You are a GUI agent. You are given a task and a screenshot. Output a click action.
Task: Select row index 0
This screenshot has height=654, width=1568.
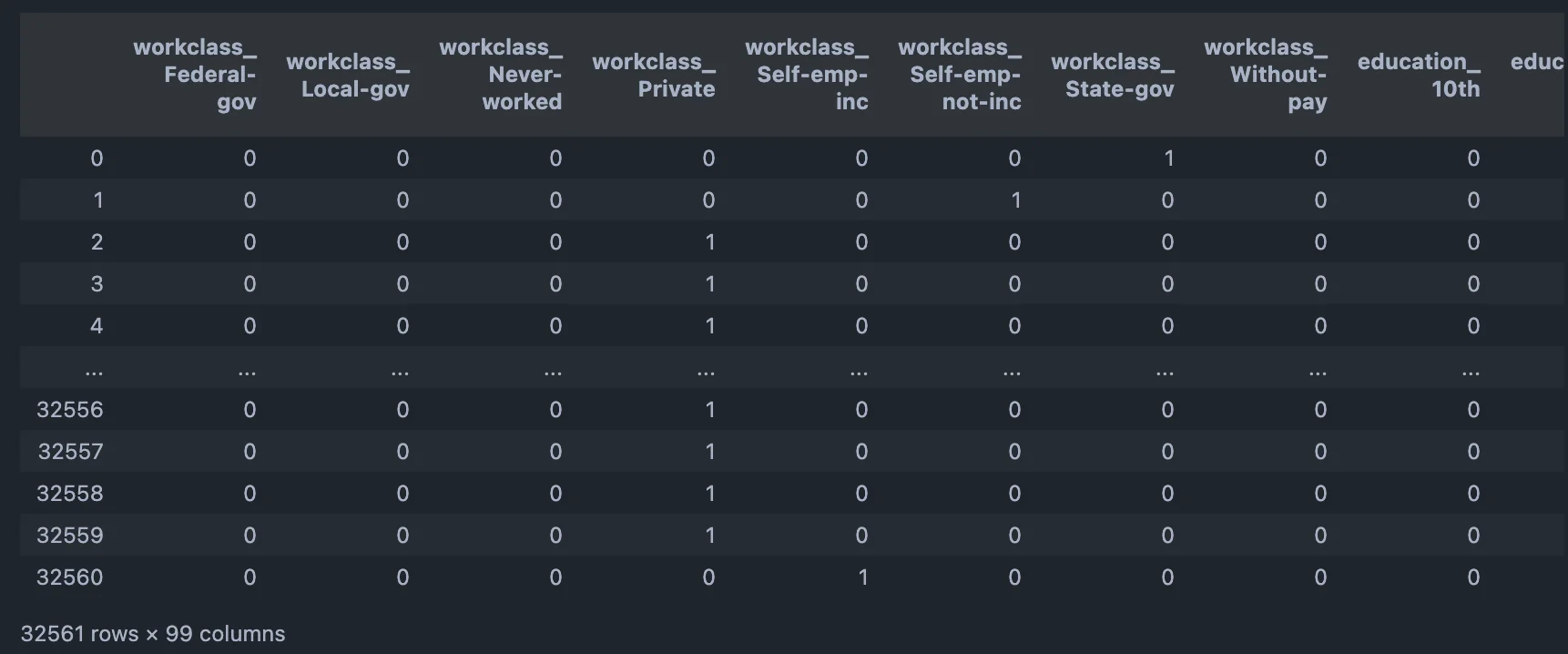click(97, 158)
